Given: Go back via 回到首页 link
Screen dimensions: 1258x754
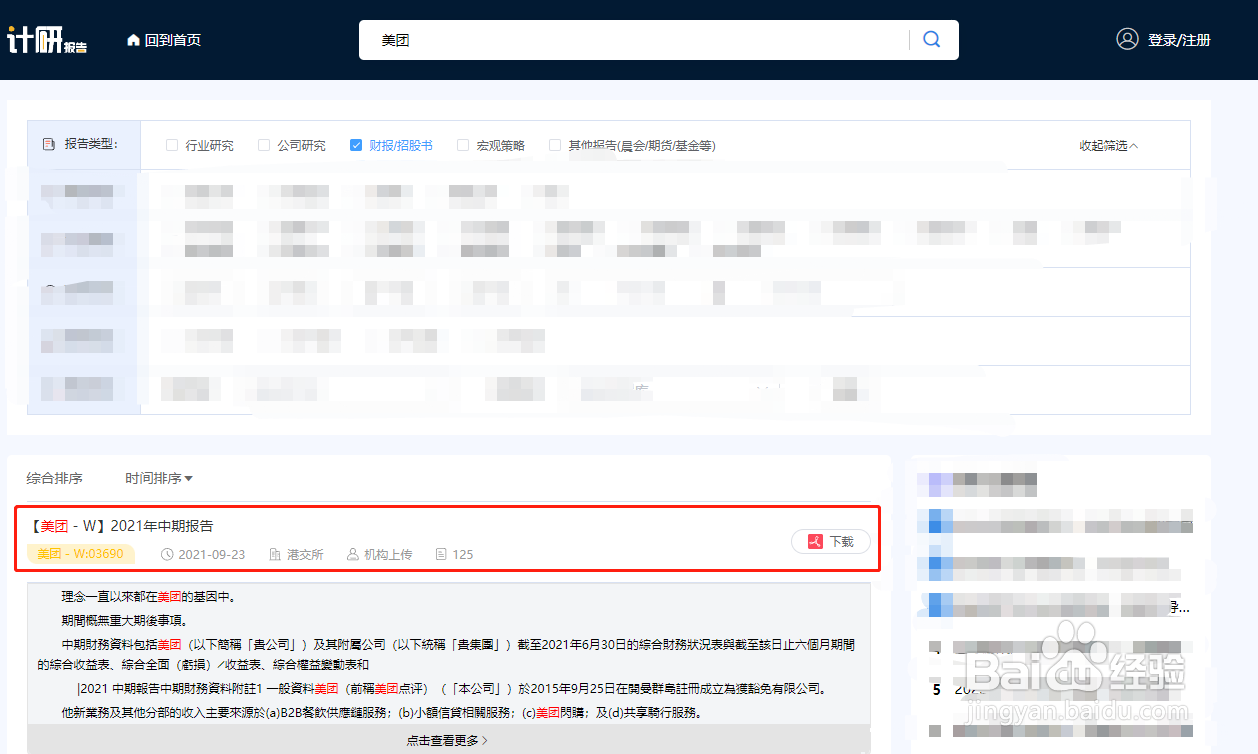Looking at the screenshot, I should pyautogui.click(x=173, y=40).
